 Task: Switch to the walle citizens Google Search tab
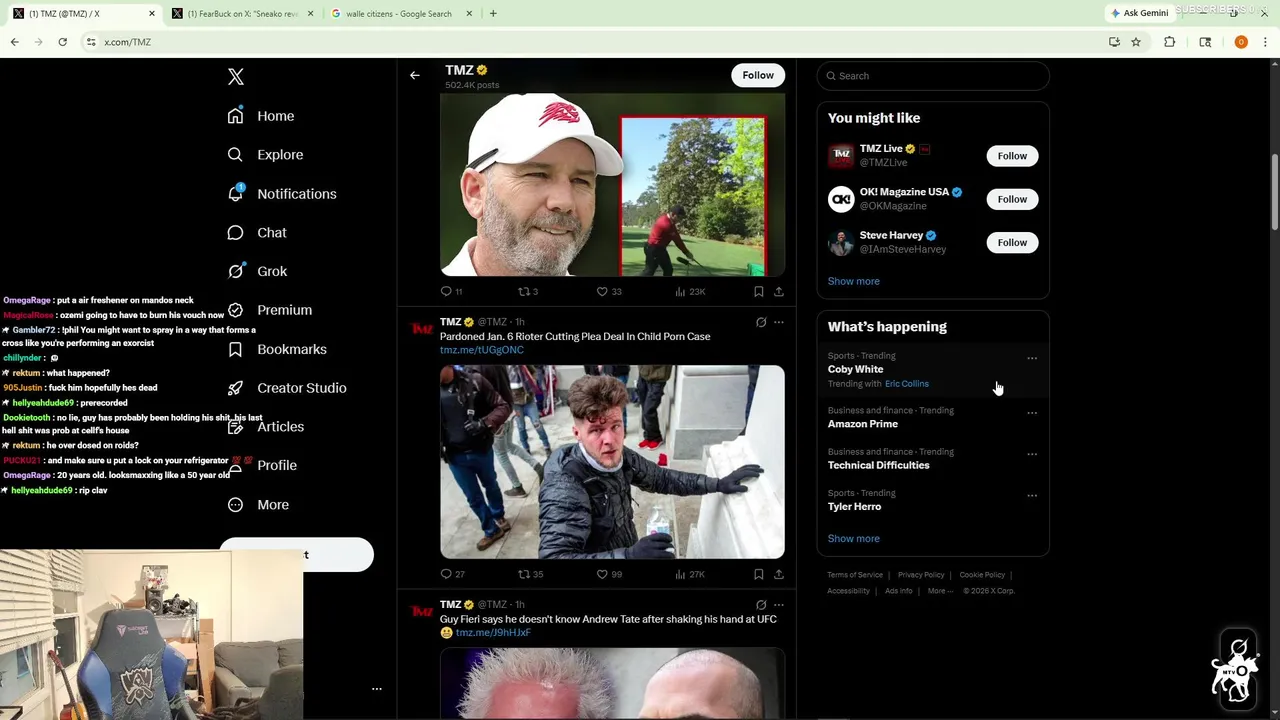(400, 14)
